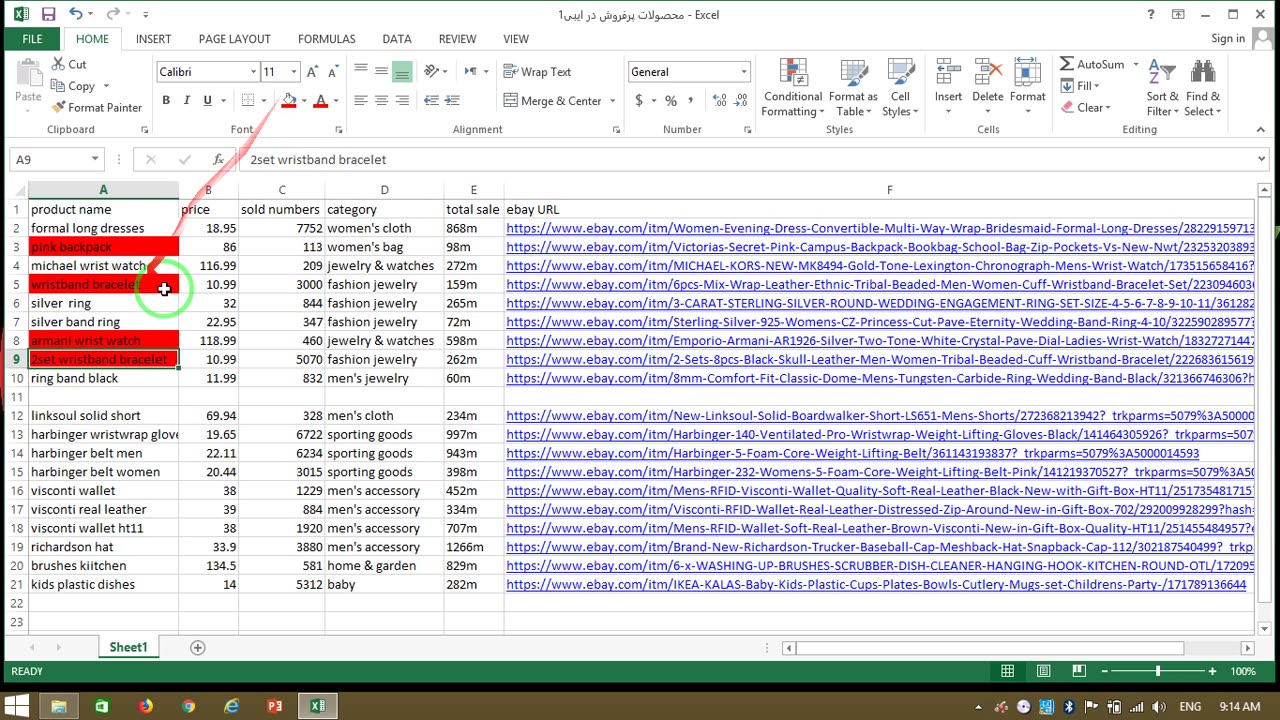Screen dimensions: 1280x720
Task: Toggle Center alignment
Action: point(381,101)
